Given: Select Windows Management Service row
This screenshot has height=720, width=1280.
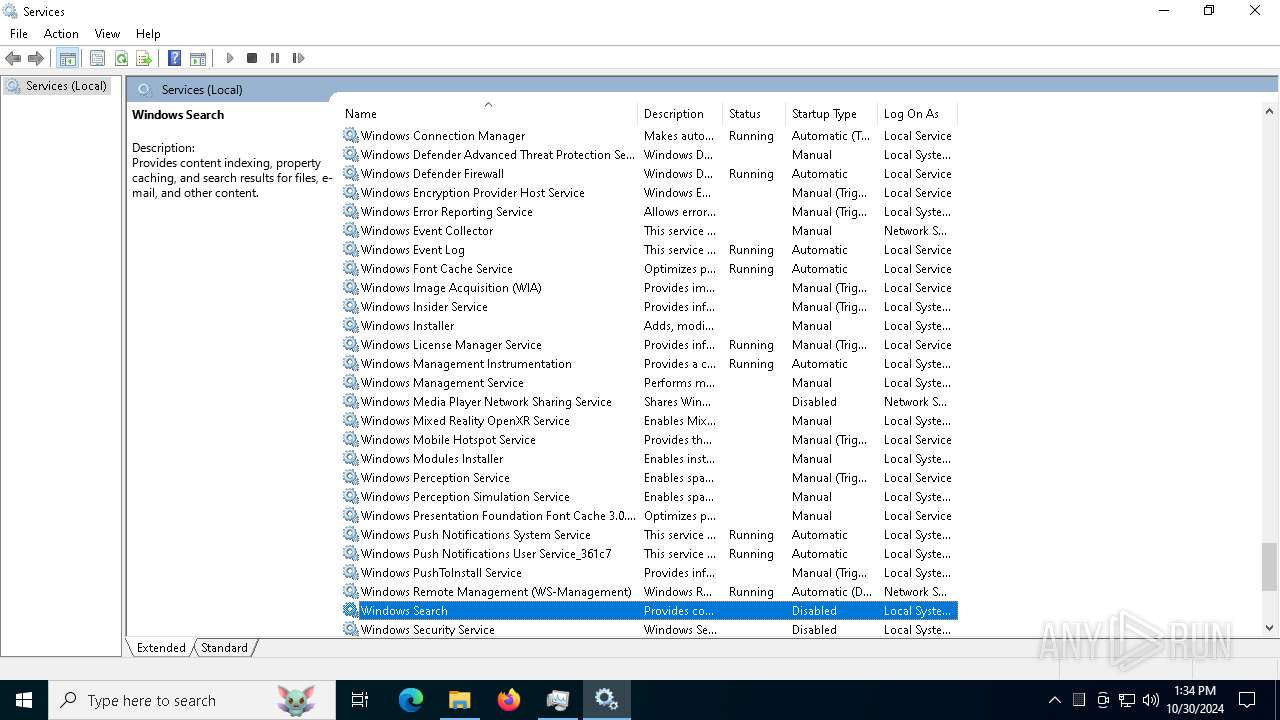Looking at the screenshot, I should (x=649, y=383).
